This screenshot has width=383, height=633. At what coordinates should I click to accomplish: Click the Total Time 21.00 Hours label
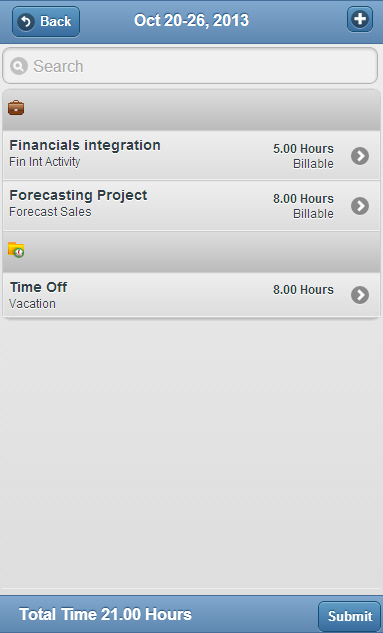pos(105,614)
